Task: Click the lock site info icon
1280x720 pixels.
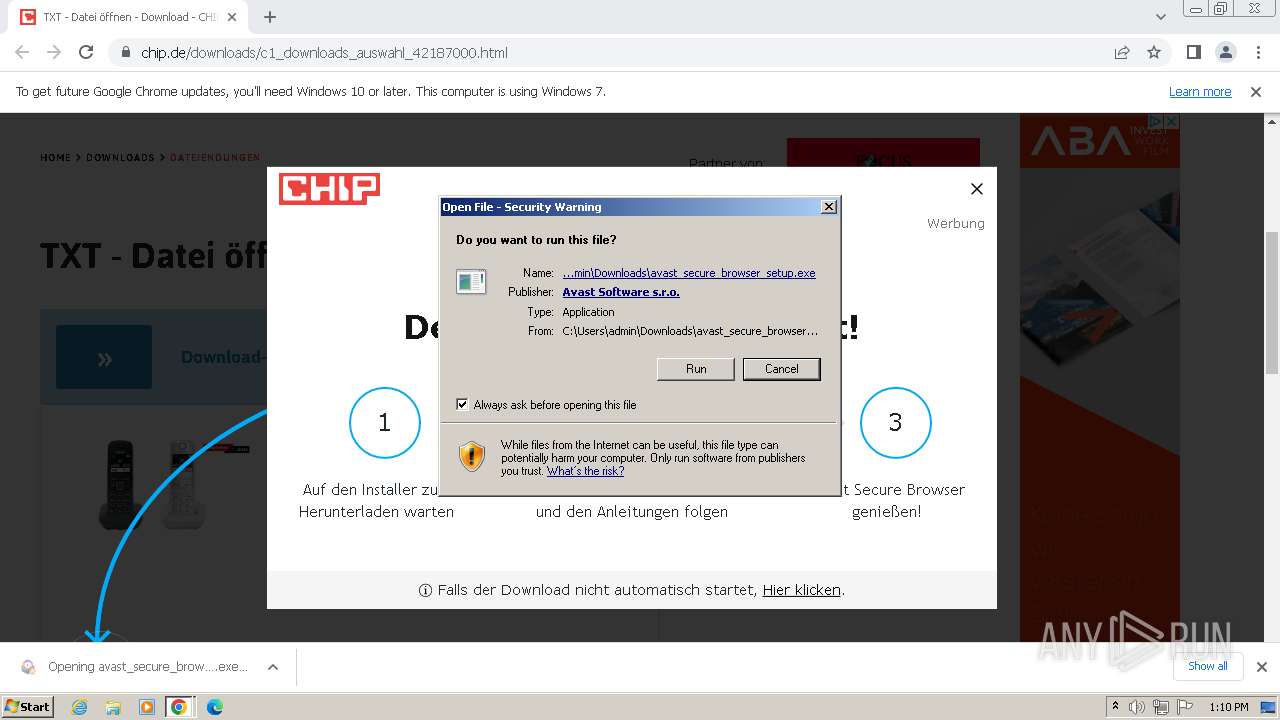Action: pyautogui.click(x=125, y=52)
